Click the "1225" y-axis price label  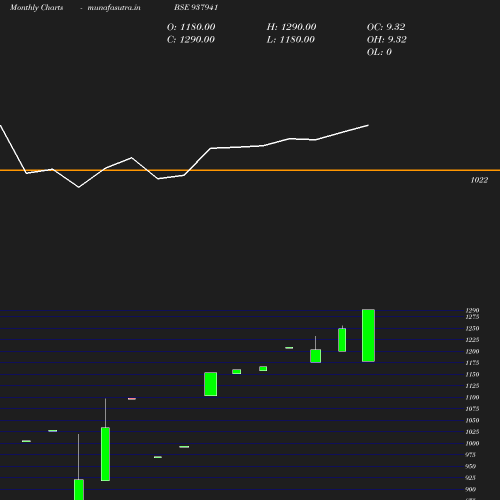(x=472, y=340)
